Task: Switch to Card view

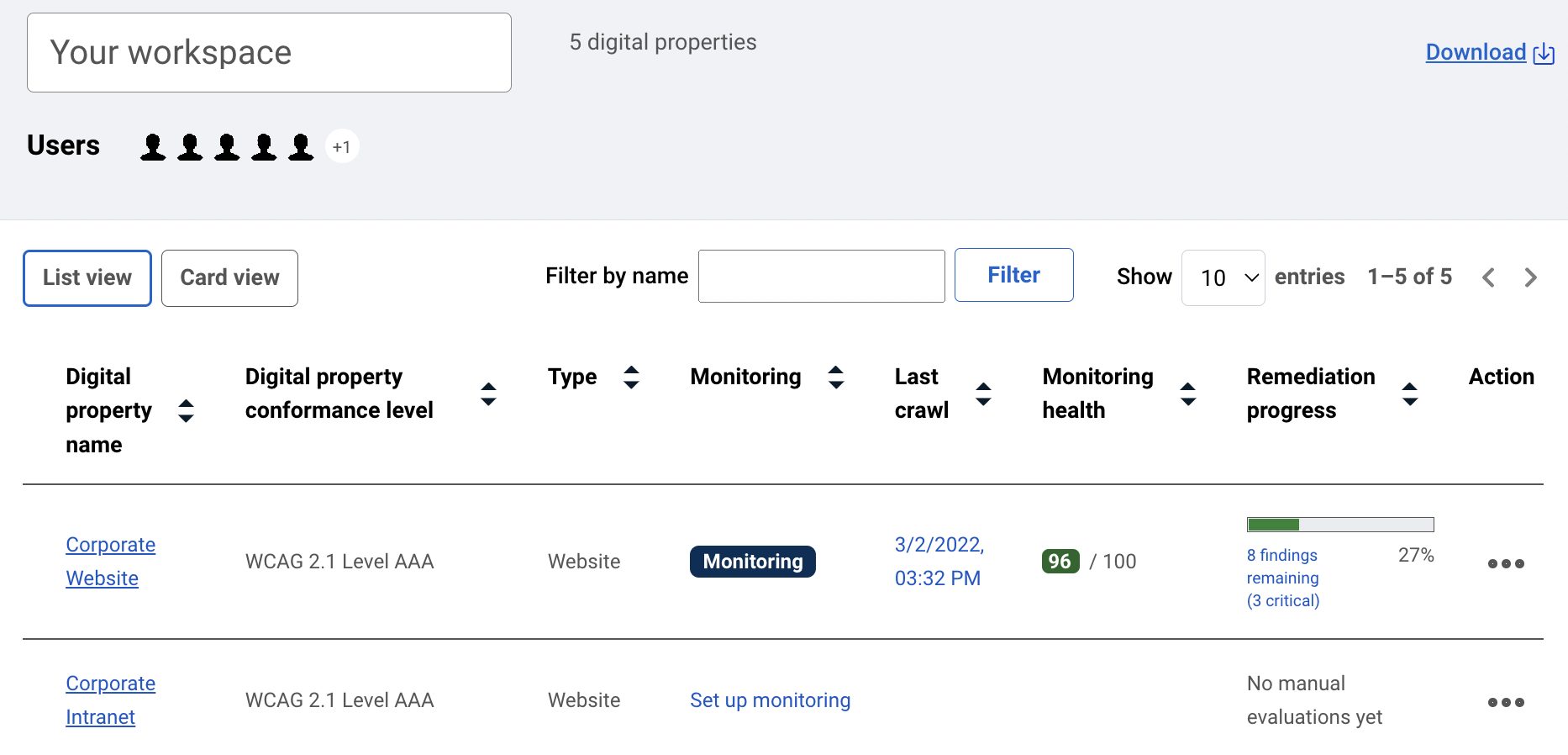Action: (229, 277)
